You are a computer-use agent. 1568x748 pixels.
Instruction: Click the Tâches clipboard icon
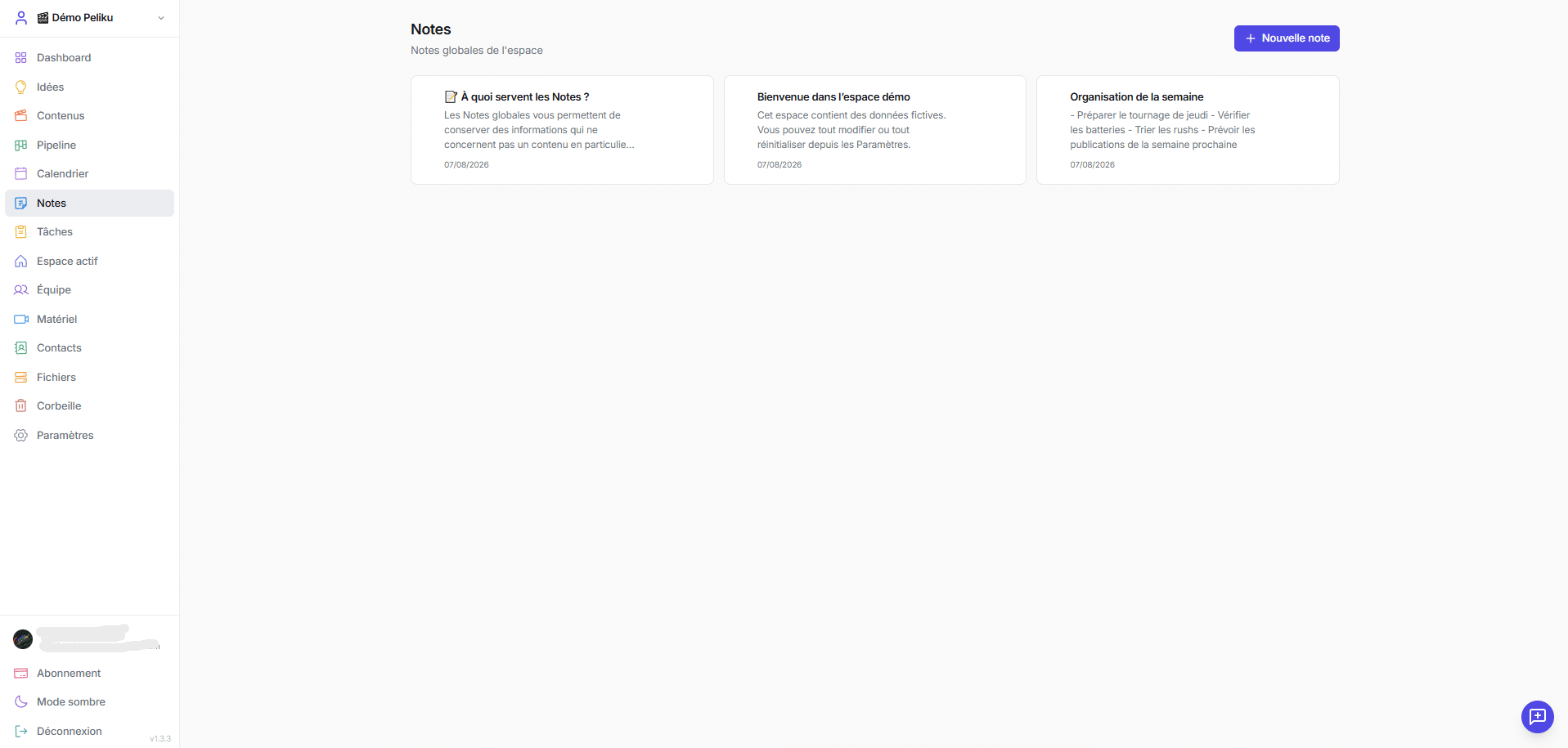[21, 232]
